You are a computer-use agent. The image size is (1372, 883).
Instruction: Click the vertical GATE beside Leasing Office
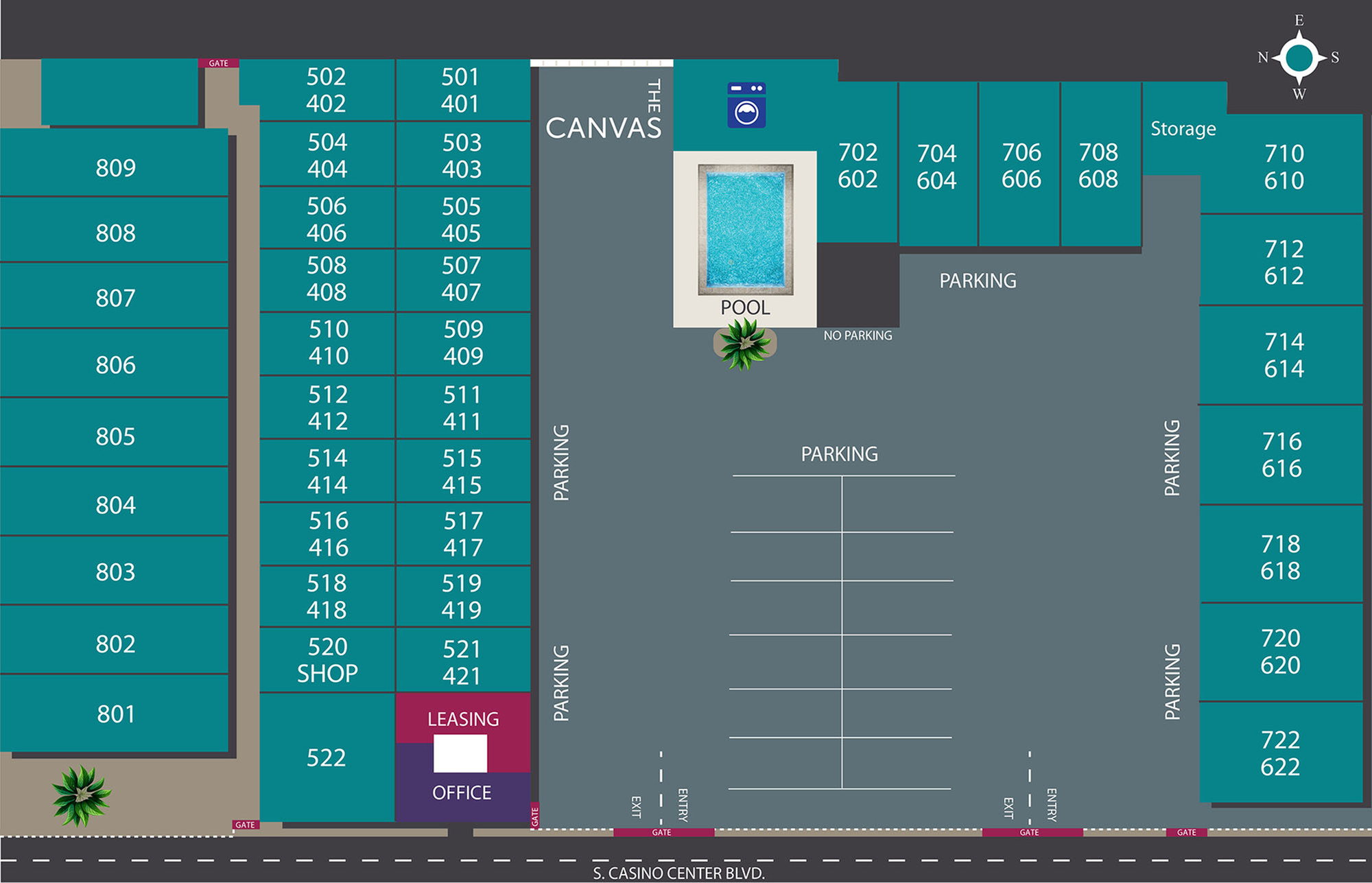click(534, 815)
